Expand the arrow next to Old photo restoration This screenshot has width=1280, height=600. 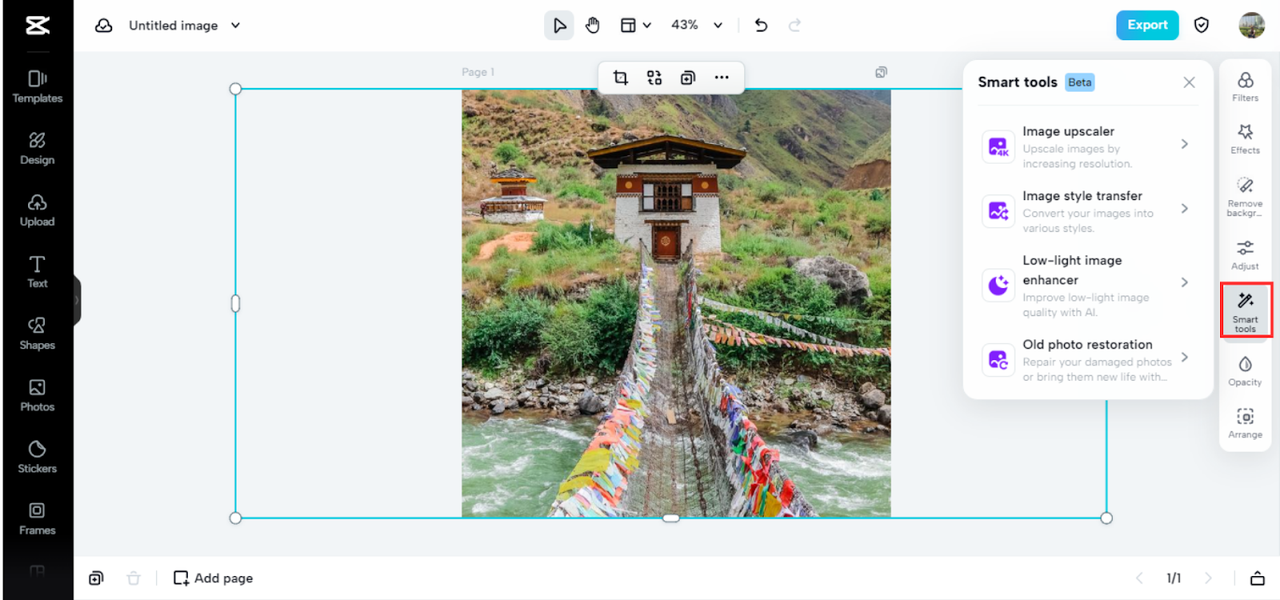pos(1184,357)
